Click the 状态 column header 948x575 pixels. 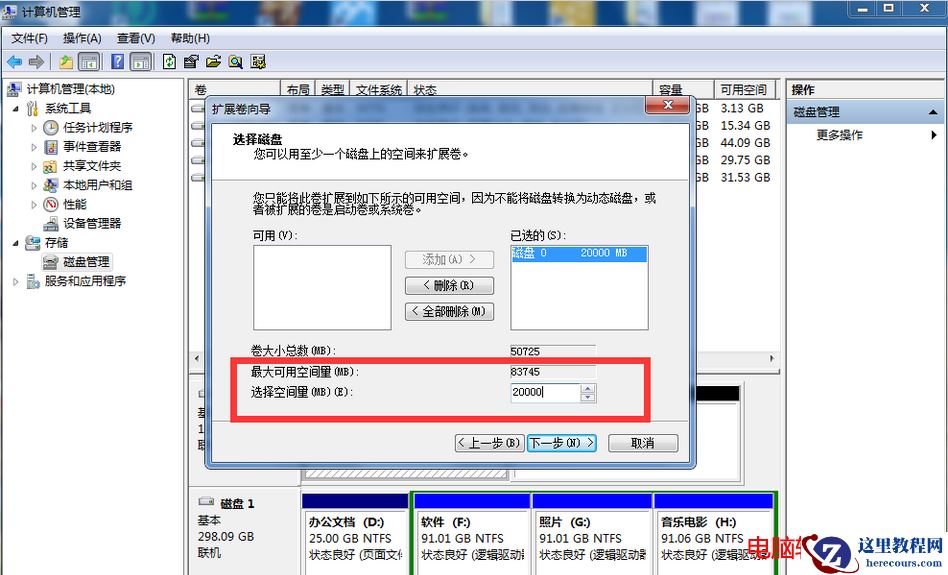(530, 89)
